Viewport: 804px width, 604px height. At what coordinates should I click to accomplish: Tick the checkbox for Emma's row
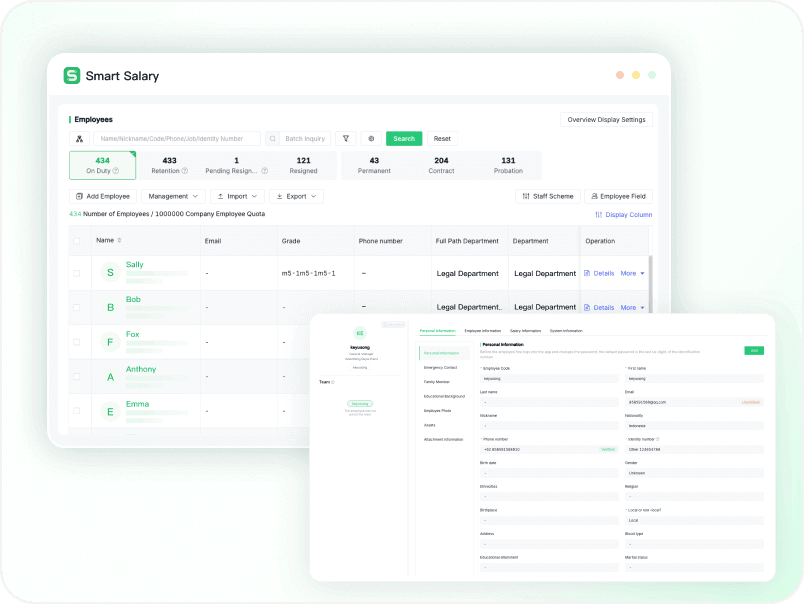pyautogui.click(x=77, y=411)
